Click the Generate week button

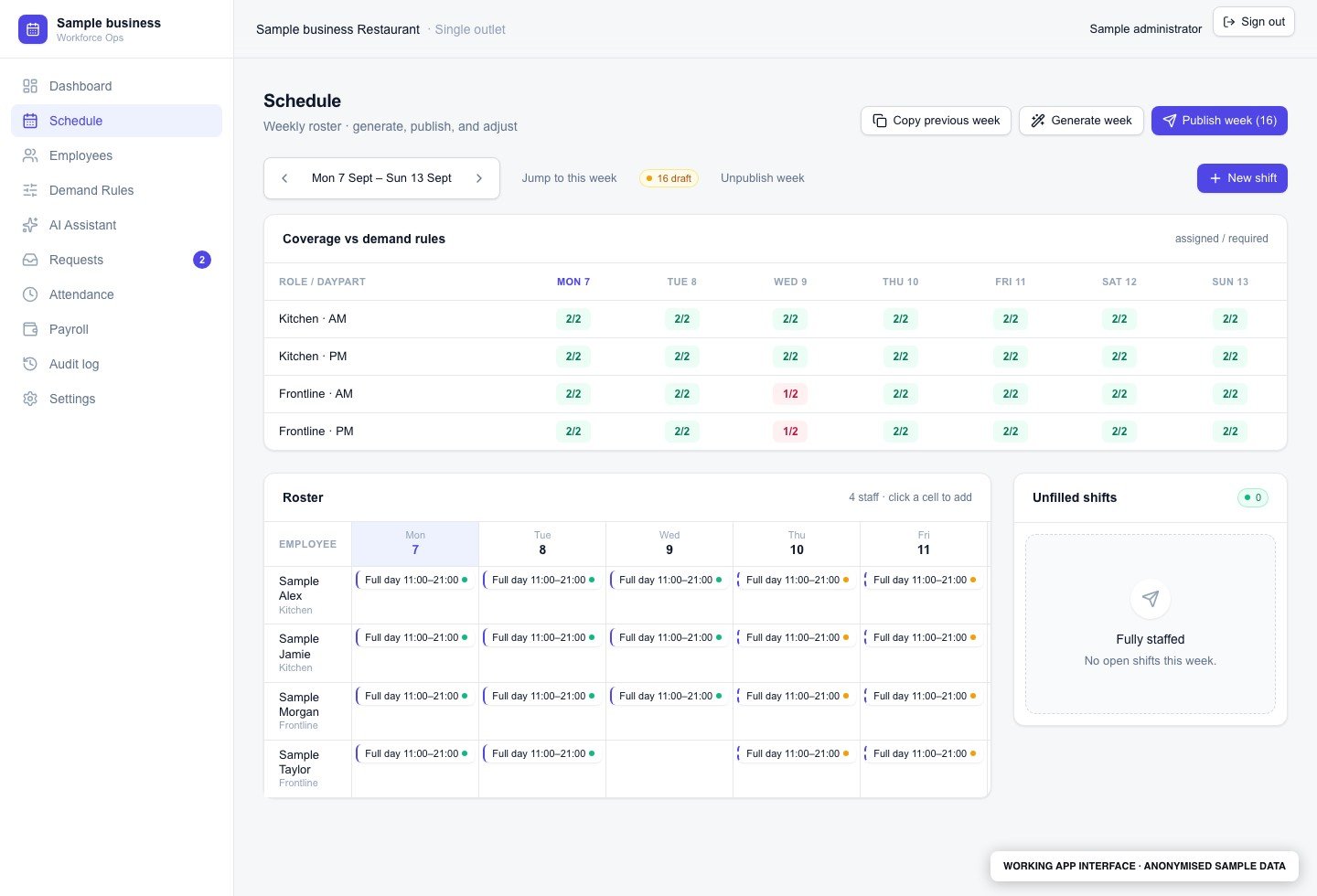[x=1081, y=121]
